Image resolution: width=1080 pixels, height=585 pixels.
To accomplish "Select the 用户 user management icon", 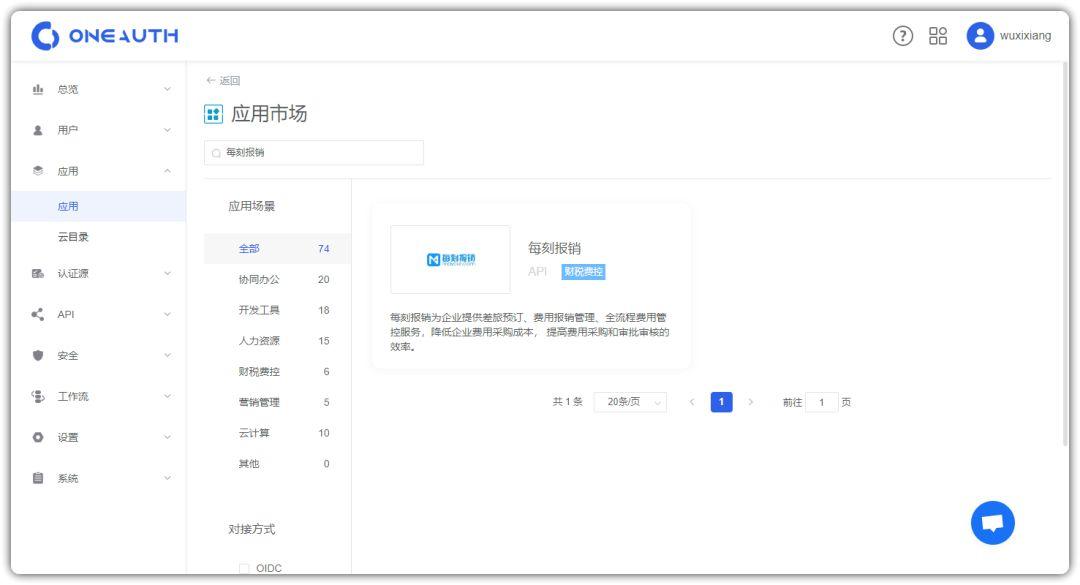I will click(x=38, y=130).
